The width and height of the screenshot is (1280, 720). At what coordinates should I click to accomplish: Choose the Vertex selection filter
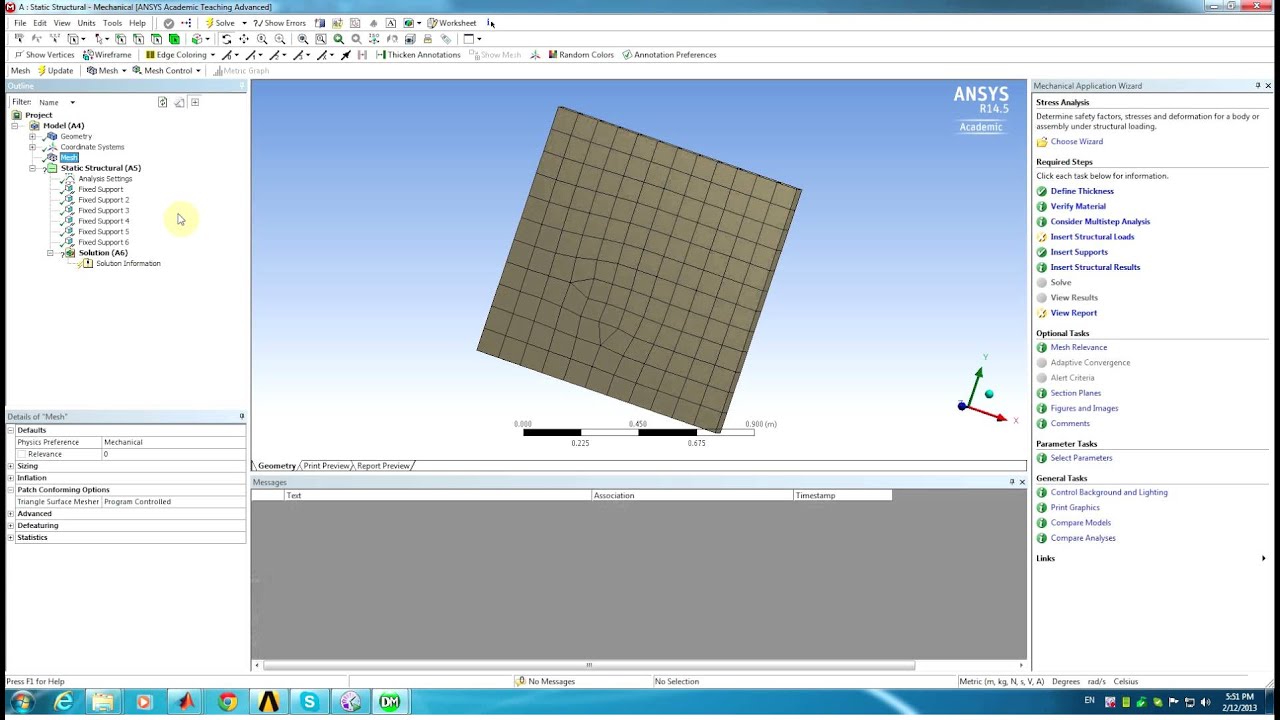pos(121,39)
